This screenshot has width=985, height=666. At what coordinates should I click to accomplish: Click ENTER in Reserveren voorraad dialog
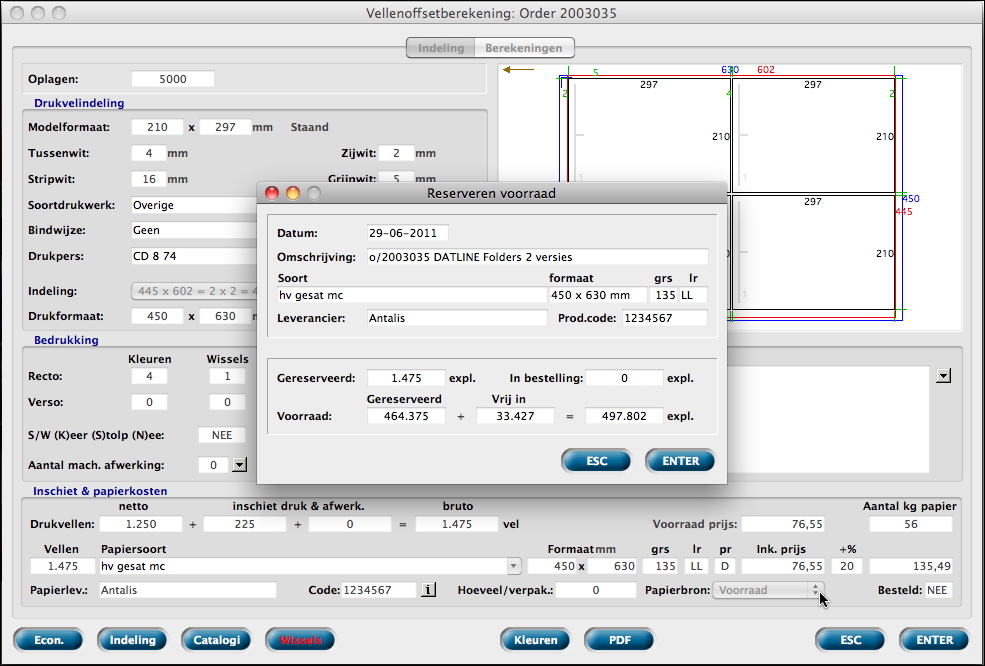[680, 461]
